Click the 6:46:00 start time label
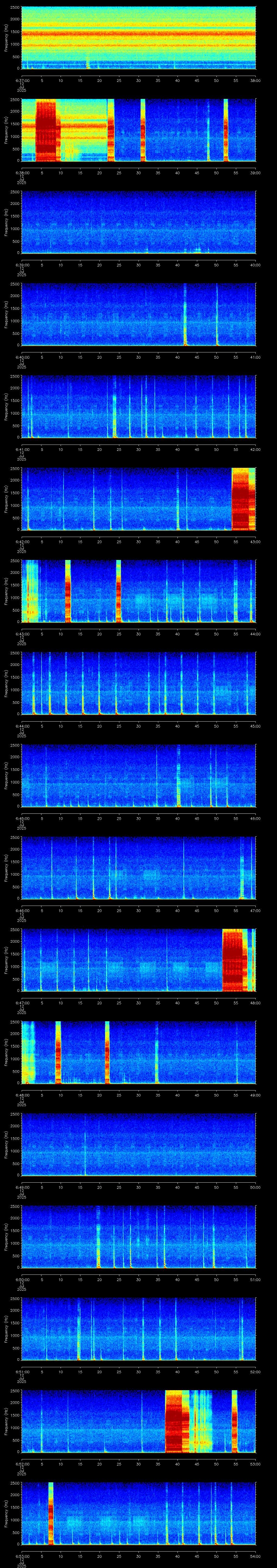 [x=22, y=910]
